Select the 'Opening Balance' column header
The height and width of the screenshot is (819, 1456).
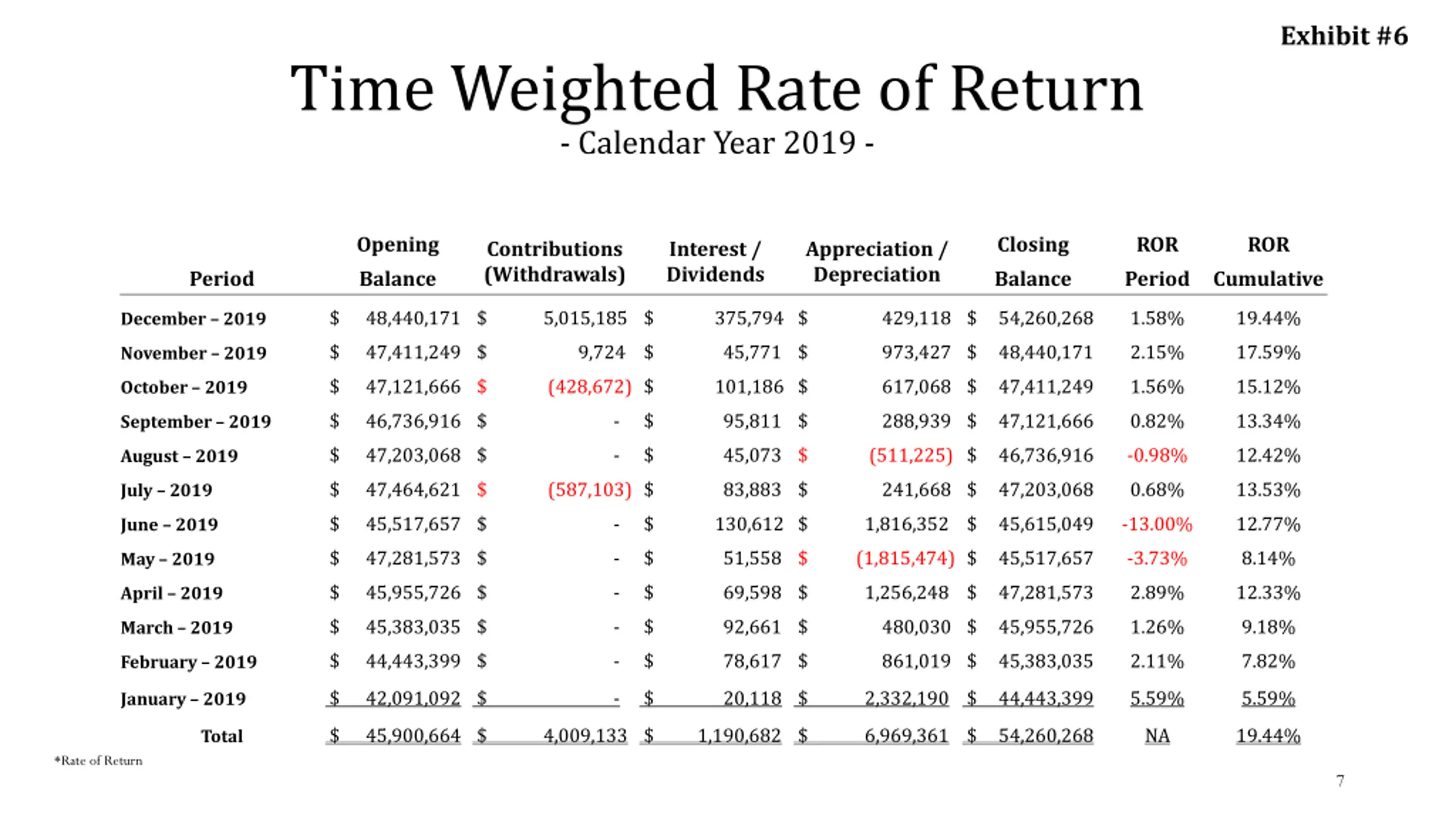[x=398, y=262]
